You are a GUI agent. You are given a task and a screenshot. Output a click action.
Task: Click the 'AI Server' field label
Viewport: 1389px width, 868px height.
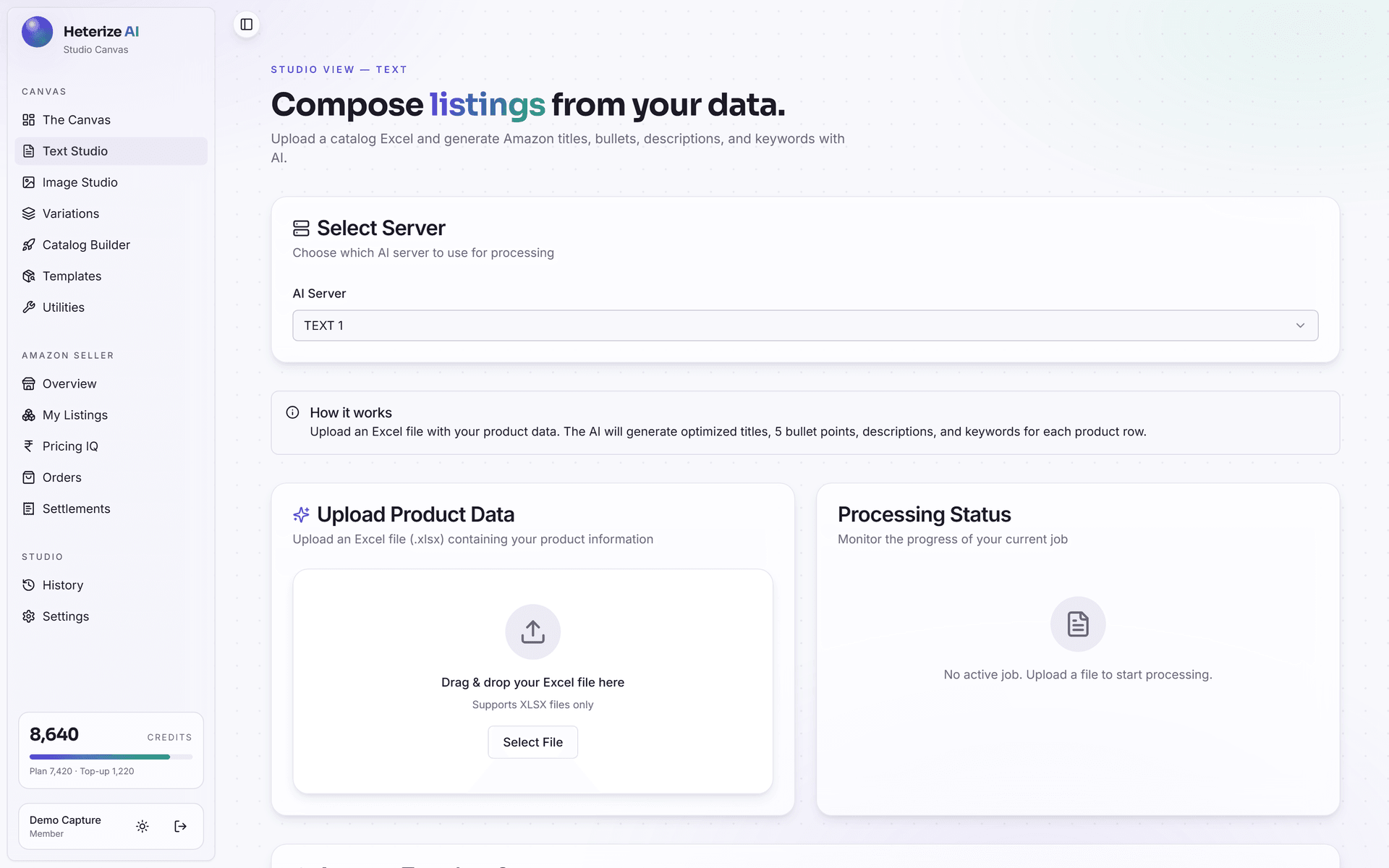point(319,294)
